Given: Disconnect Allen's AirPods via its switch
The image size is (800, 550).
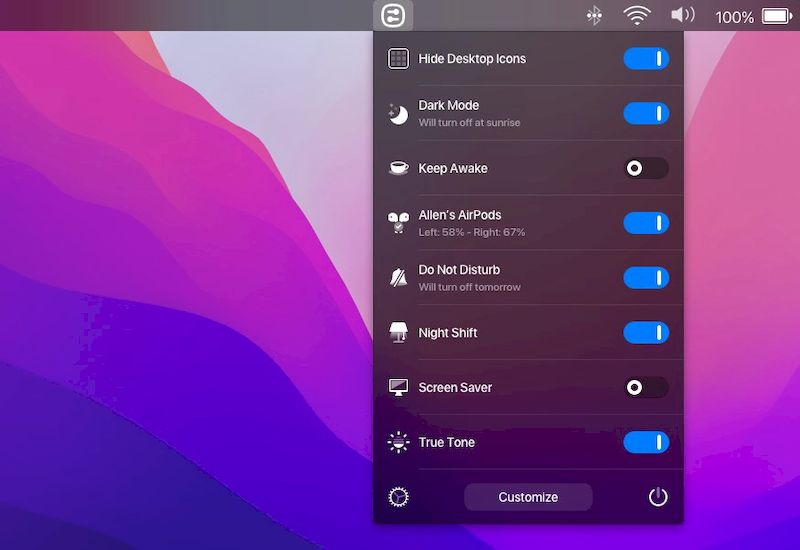Looking at the screenshot, I should [x=646, y=223].
